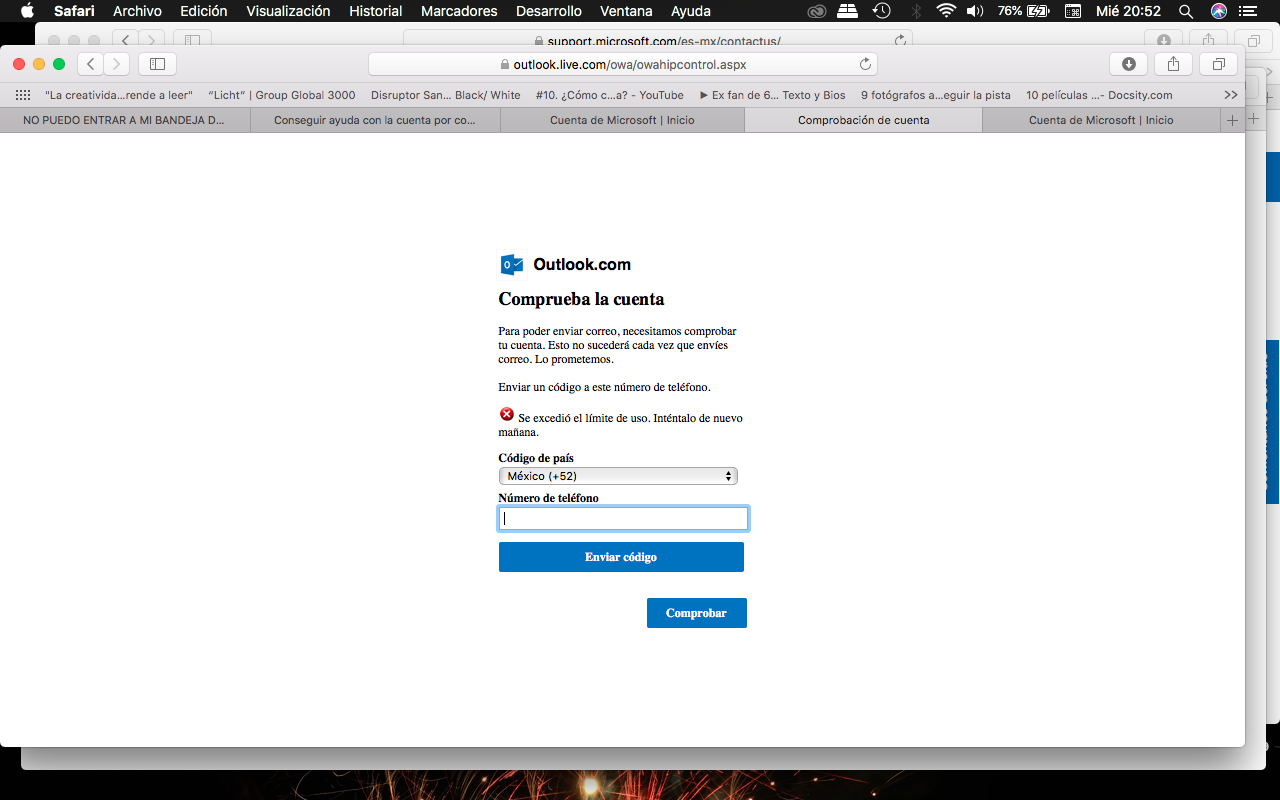Open the Visualización menu
This screenshot has width=1280, height=800.
(x=289, y=11)
